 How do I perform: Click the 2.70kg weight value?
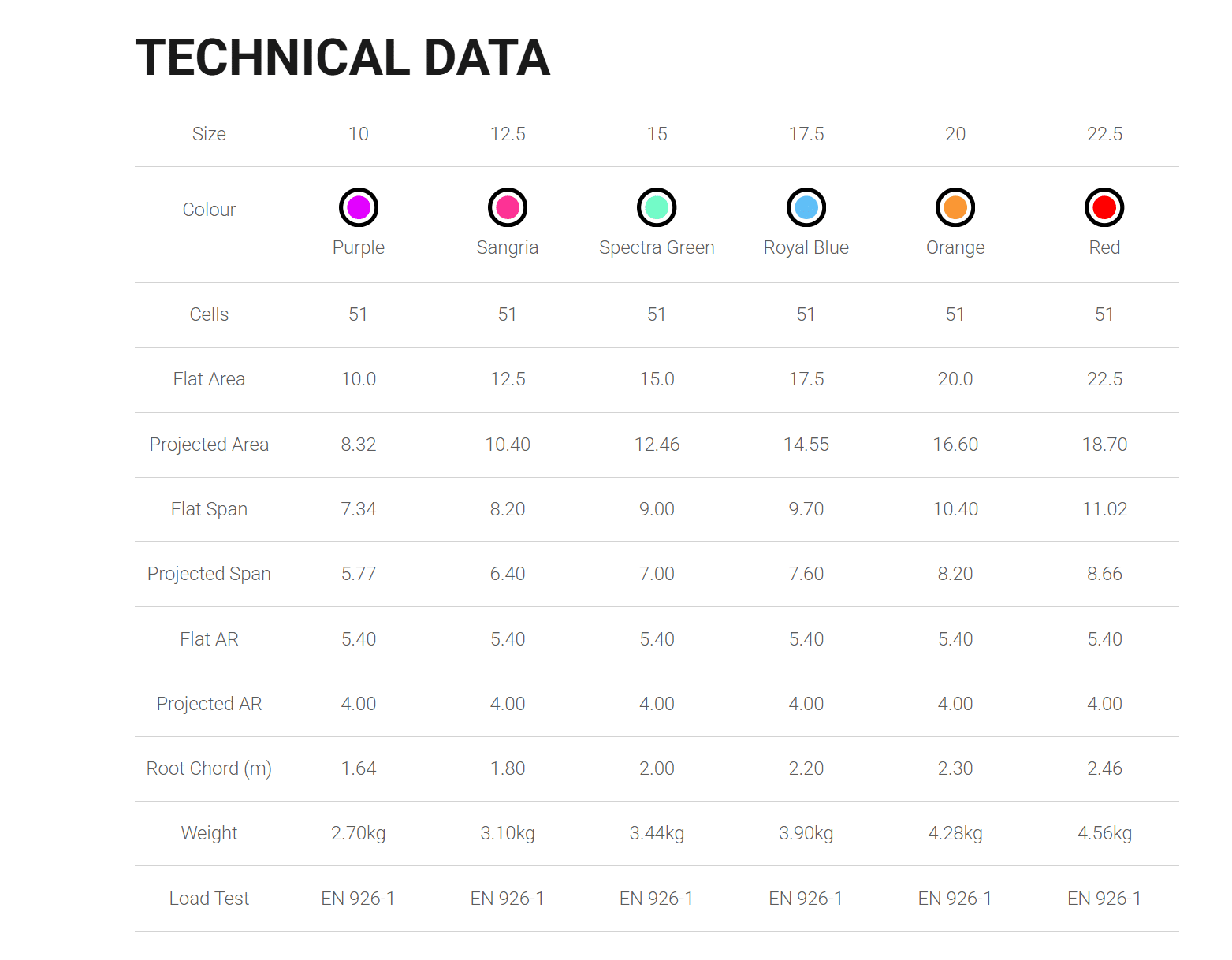click(359, 833)
